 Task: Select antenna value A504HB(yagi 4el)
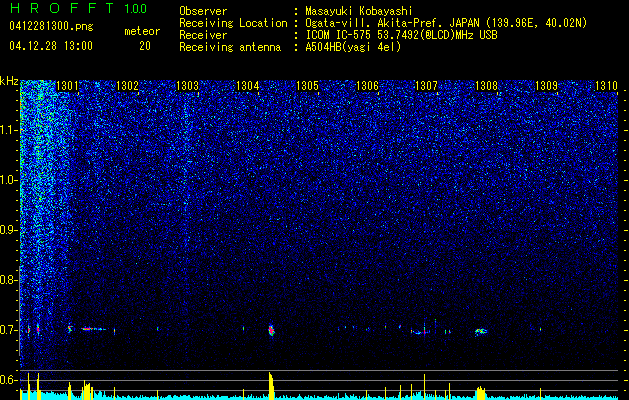[353, 47]
